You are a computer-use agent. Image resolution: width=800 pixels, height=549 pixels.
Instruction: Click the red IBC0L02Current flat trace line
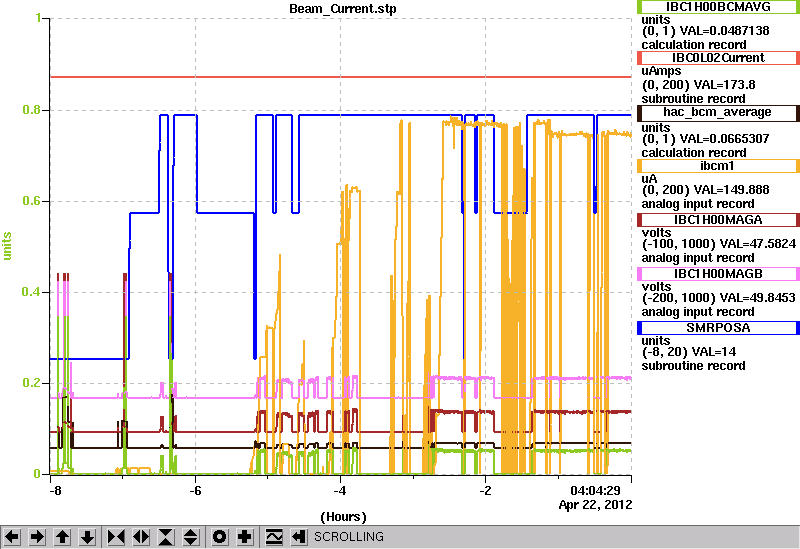point(341,77)
